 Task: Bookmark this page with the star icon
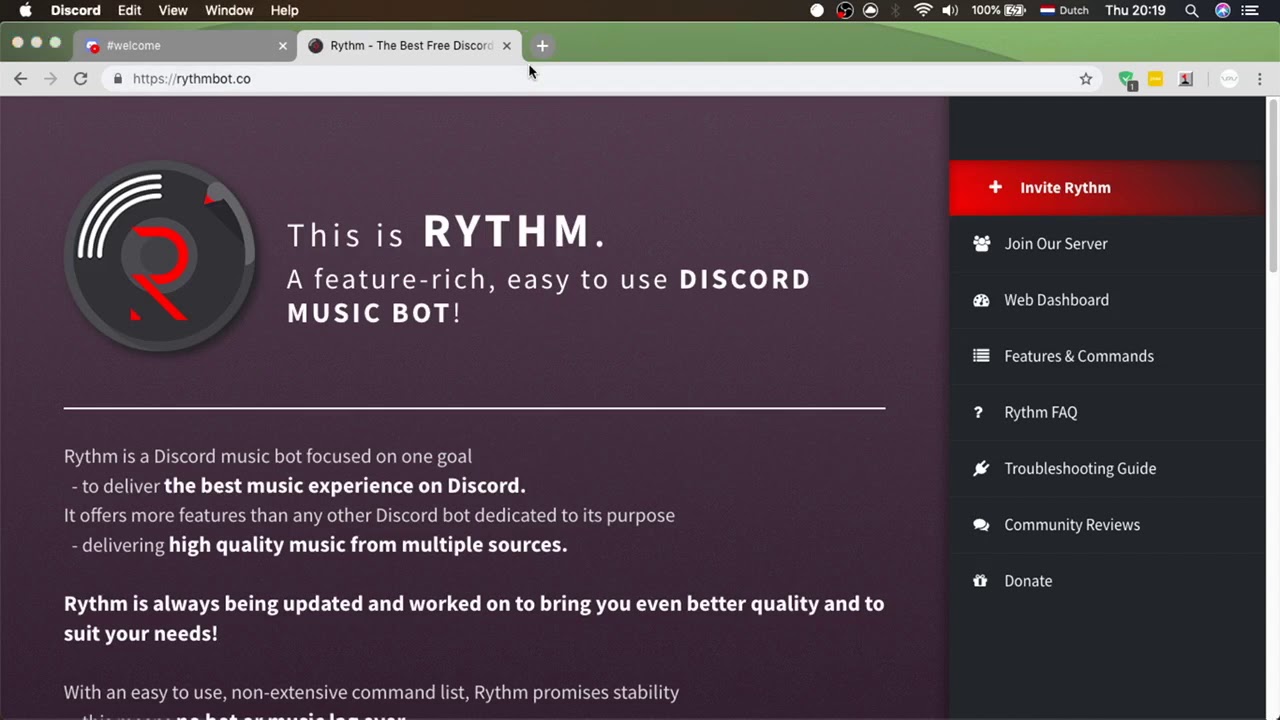point(1086,79)
